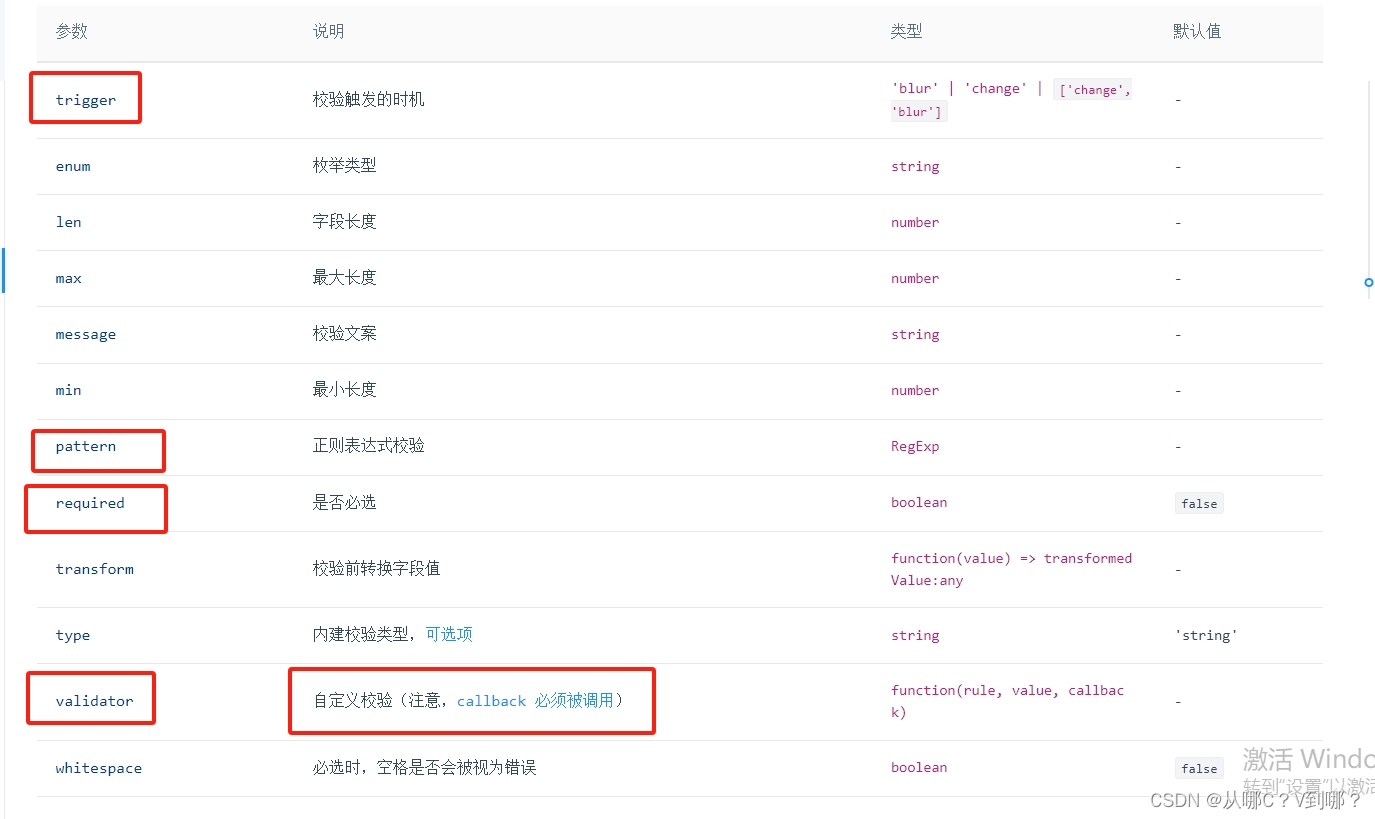Click the callback code text in validator description
The height and width of the screenshot is (819, 1375).
[491, 700]
